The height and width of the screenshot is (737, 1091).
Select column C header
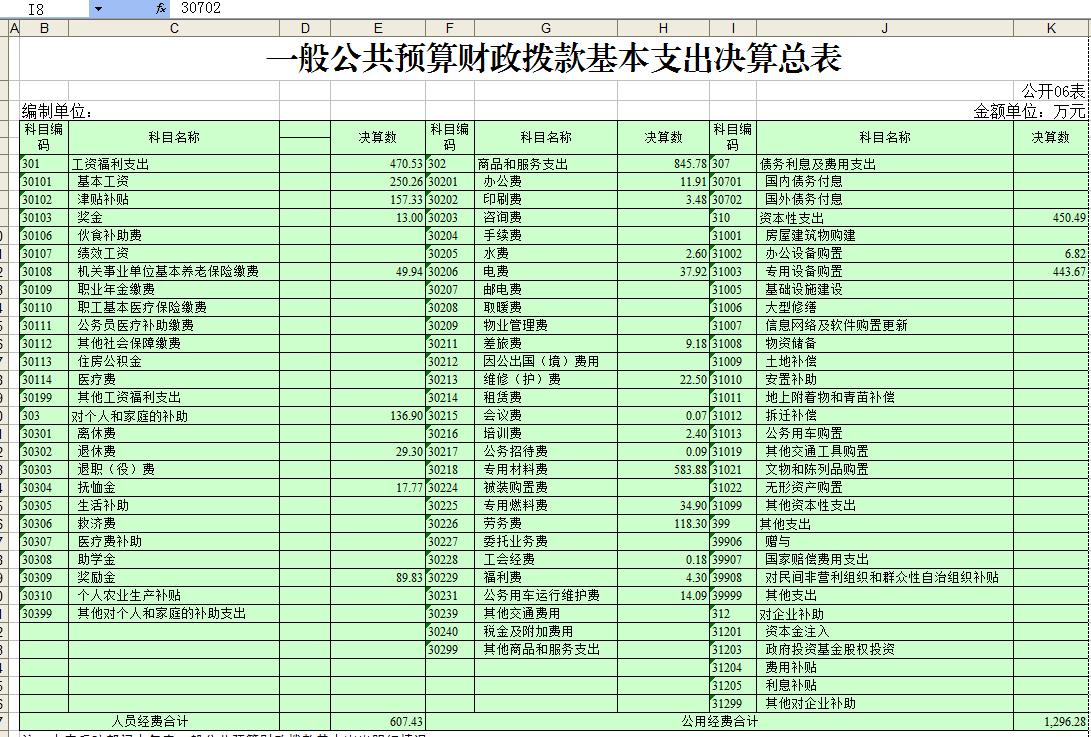pos(174,28)
